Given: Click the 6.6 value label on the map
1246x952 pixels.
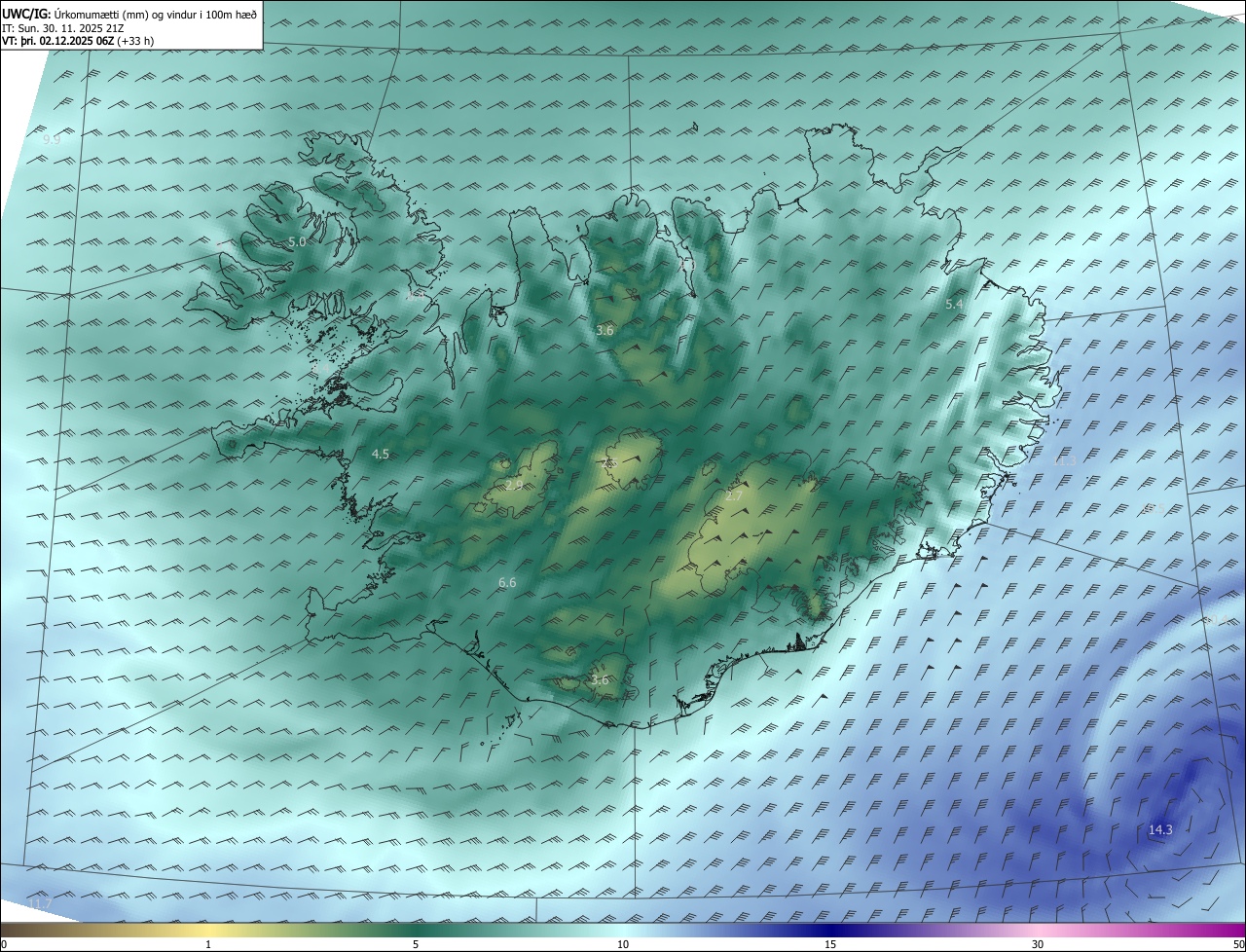Looking at the screenshot, I should (507, 583).
